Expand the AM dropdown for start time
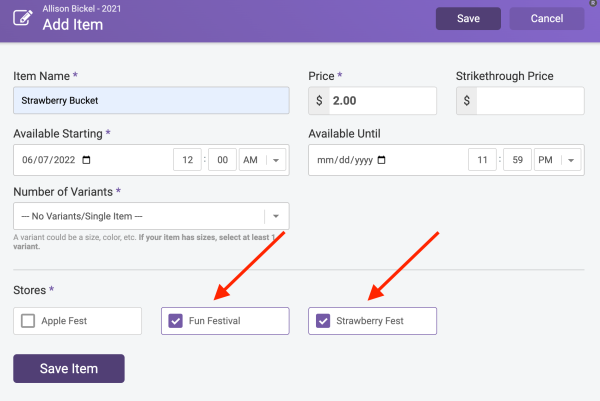 pos(262,160)
